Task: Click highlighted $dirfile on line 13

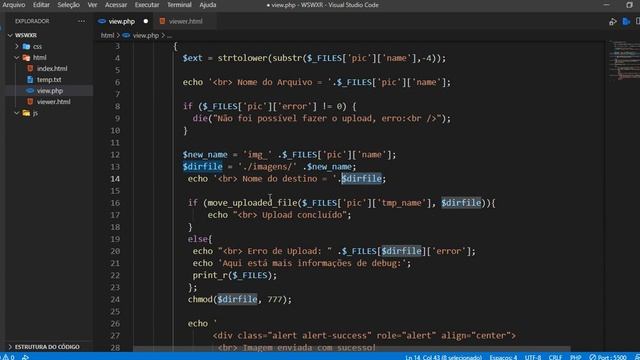Action: click(x=202, y=167)
